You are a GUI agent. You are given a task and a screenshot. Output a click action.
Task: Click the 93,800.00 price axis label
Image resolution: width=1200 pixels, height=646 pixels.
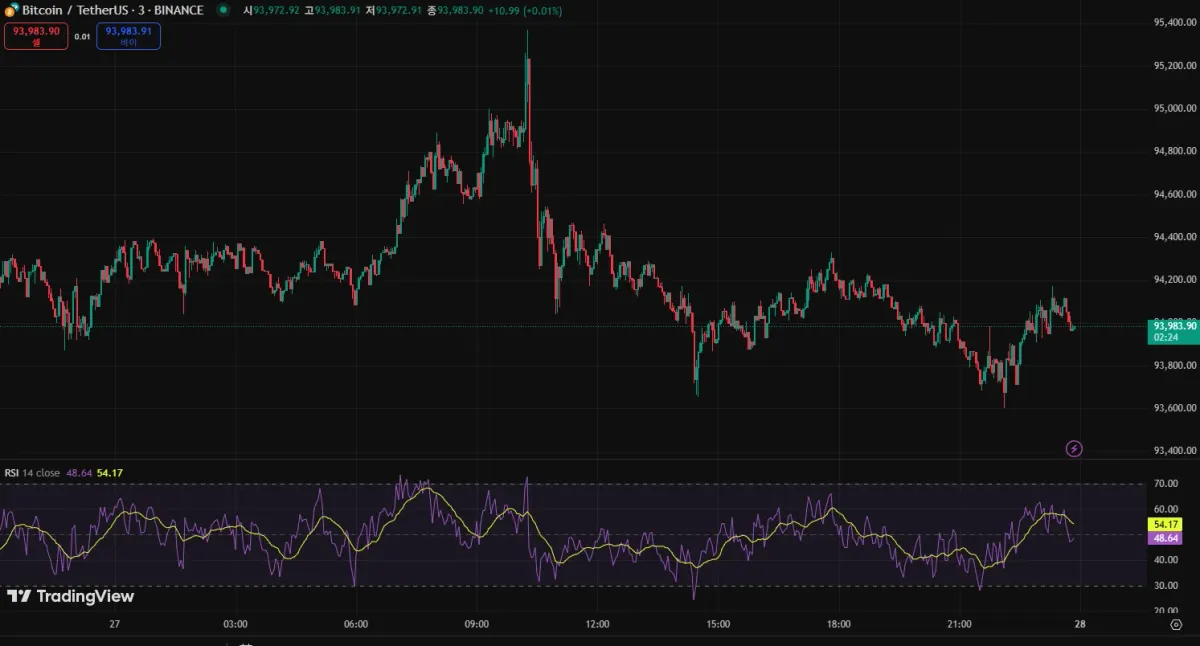pos(1174,365)
